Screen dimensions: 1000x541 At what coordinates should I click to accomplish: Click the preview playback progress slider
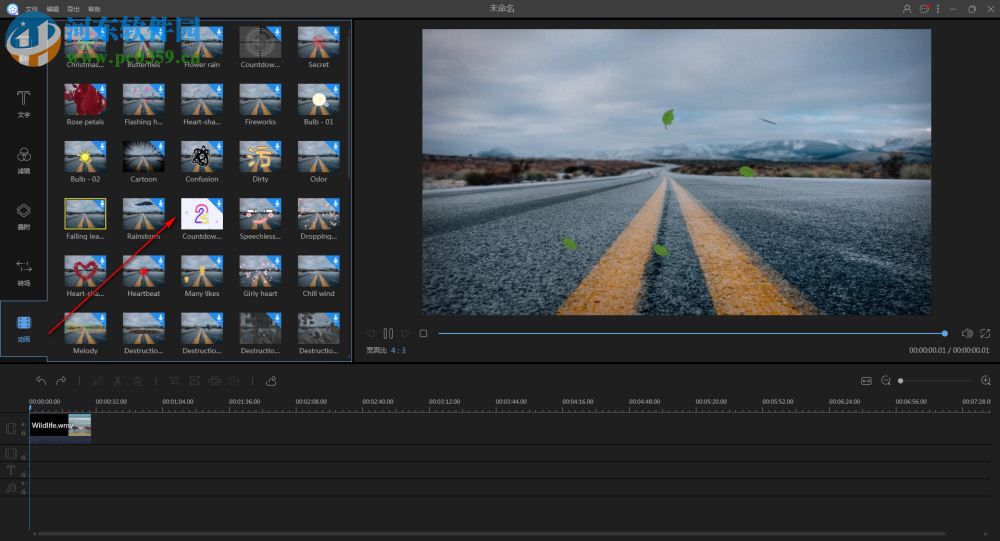point(690,333)
